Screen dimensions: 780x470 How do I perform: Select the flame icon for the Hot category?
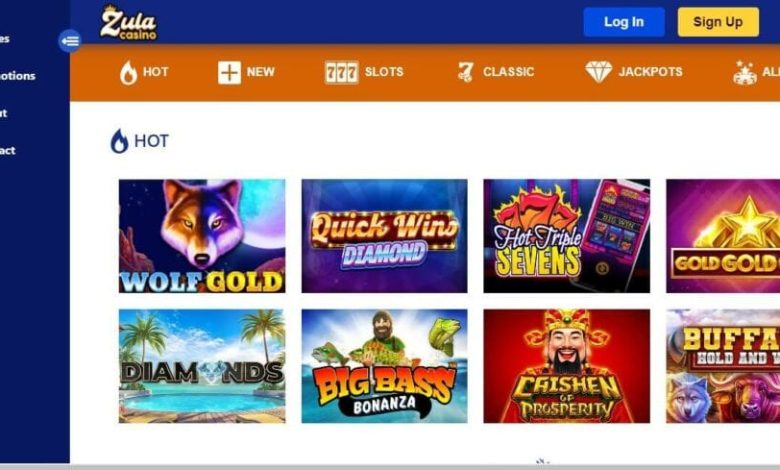128,73
